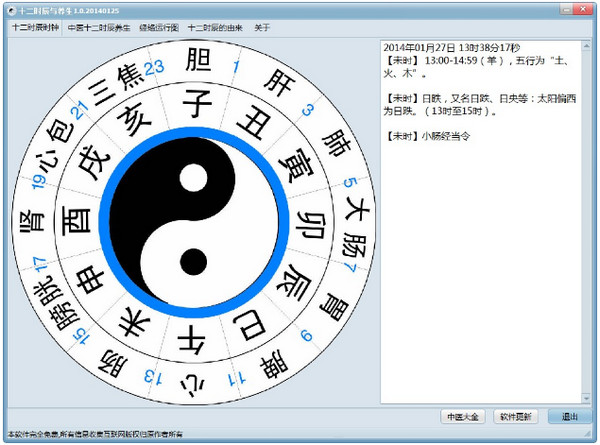Click the 卯 character on the inner ring
The image size is (600, 445).
[x=310, y=224]
